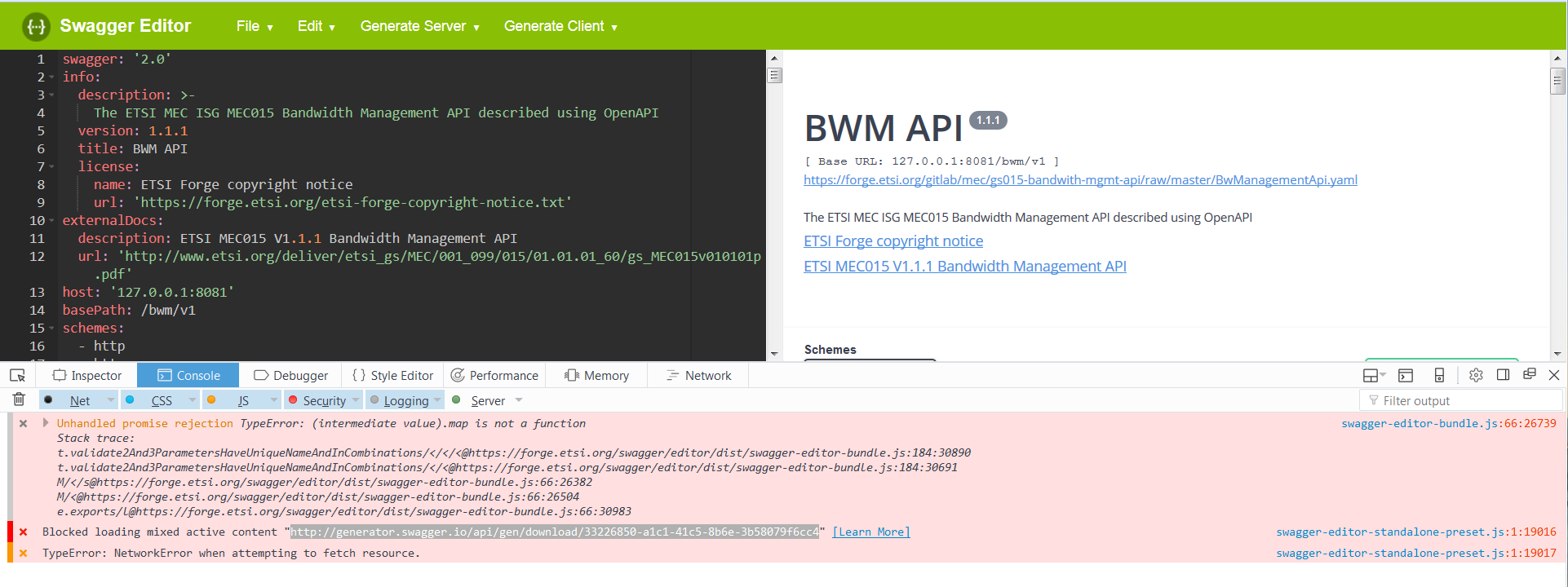This screenshot has height=587, width=1568.
Task: Open the Security filter dropdown arrow
Action: [356, 400]
